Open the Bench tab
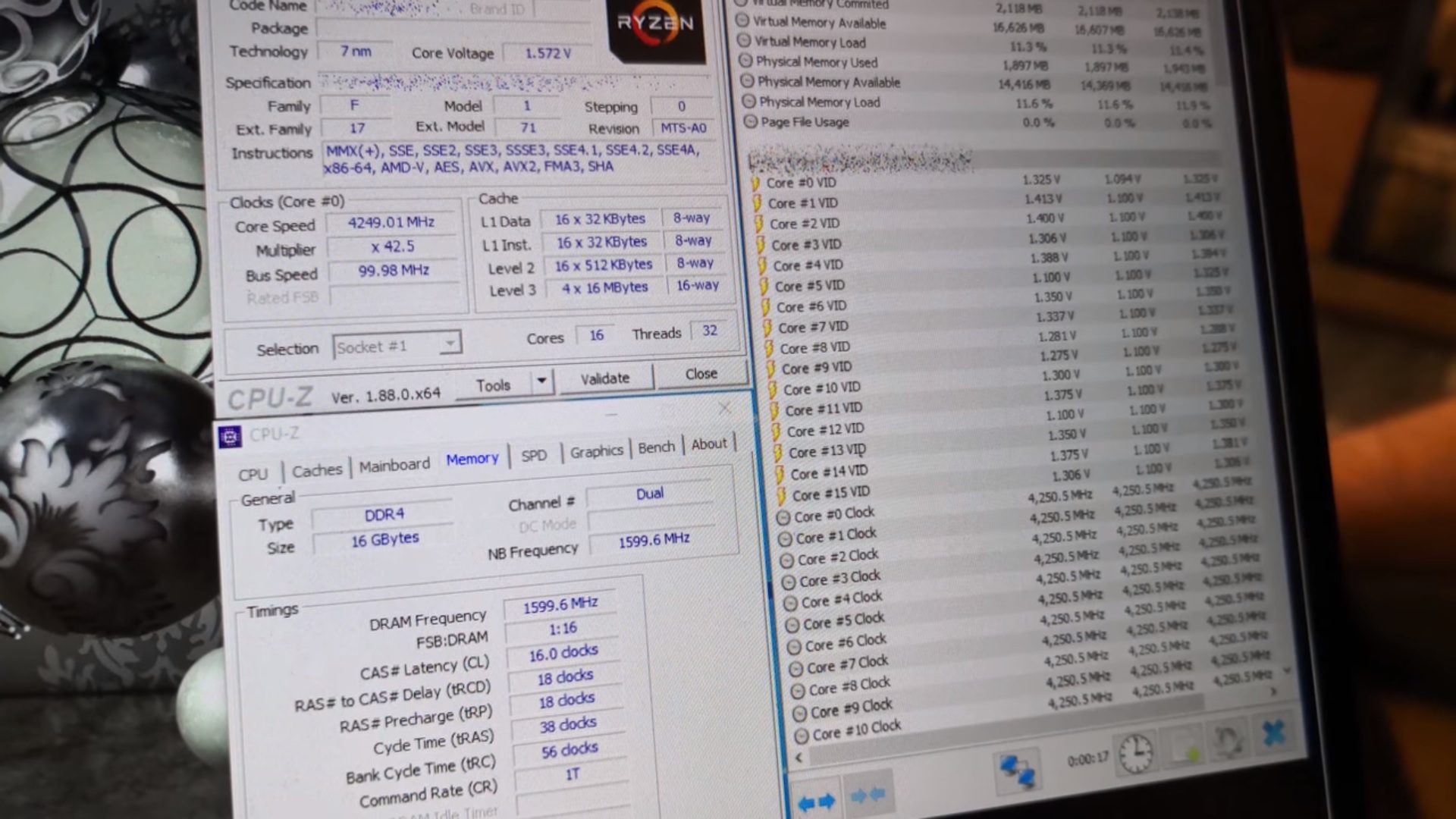This screenshot has width=1456, height=819. pos(656,447)
